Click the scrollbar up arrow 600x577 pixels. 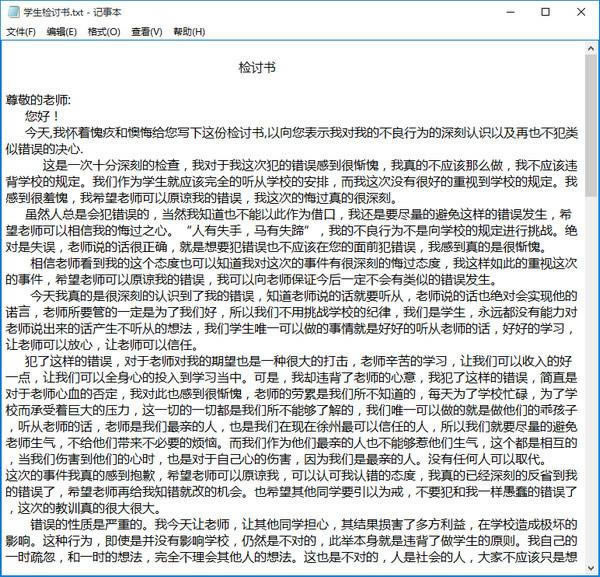pos(590,49)
